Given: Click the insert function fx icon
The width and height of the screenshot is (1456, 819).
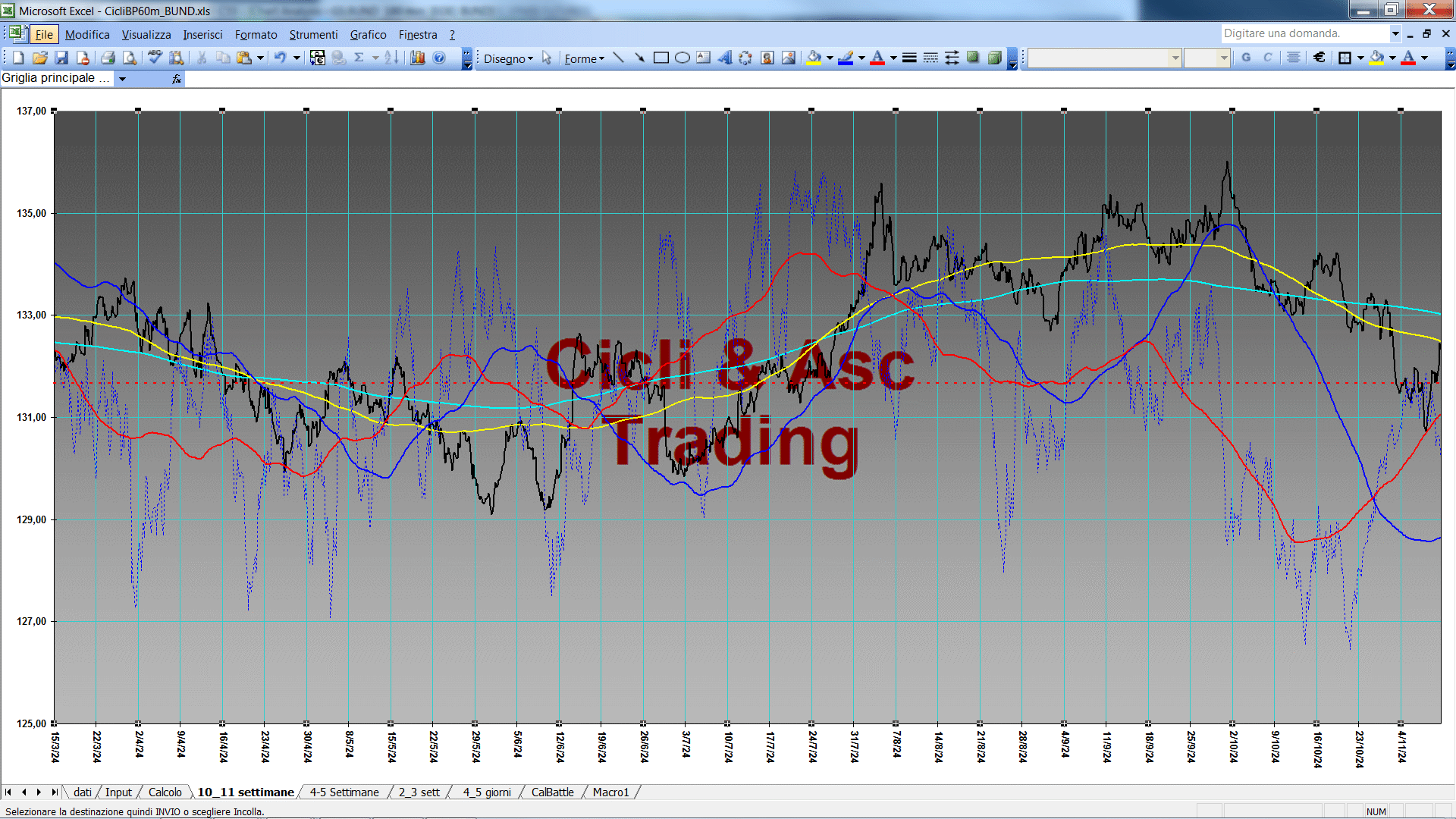Looking at the screenshot, I should (177, 79).
